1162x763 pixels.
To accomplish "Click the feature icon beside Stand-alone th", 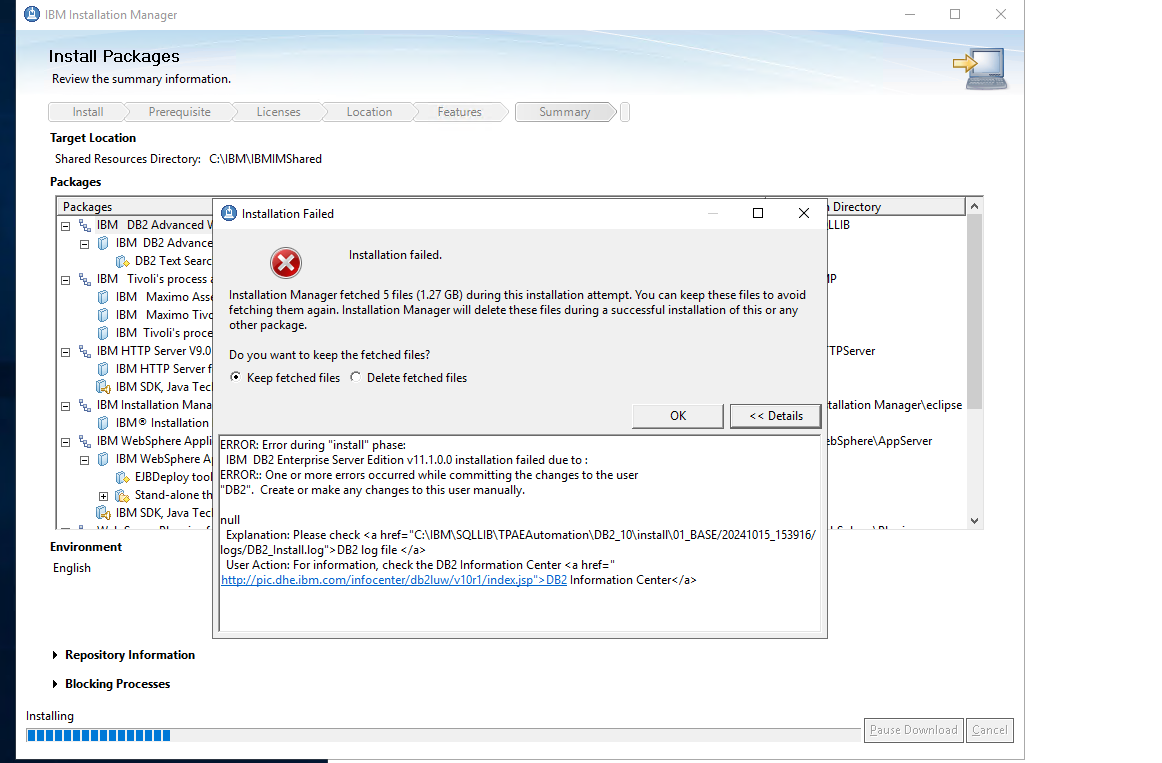I will 122,495.
